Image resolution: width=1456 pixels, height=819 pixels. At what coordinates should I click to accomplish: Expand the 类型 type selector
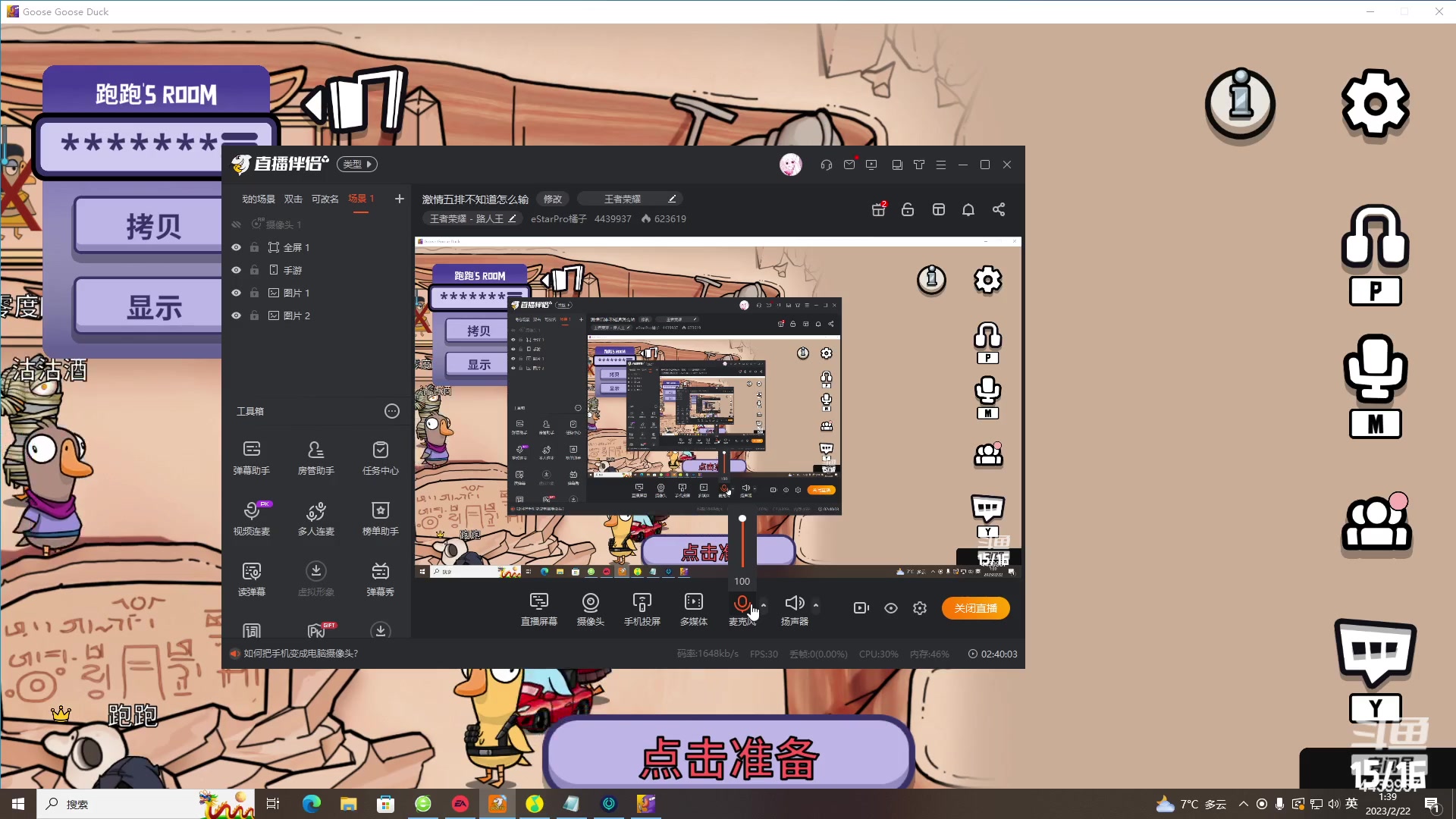tap(357, 164)
